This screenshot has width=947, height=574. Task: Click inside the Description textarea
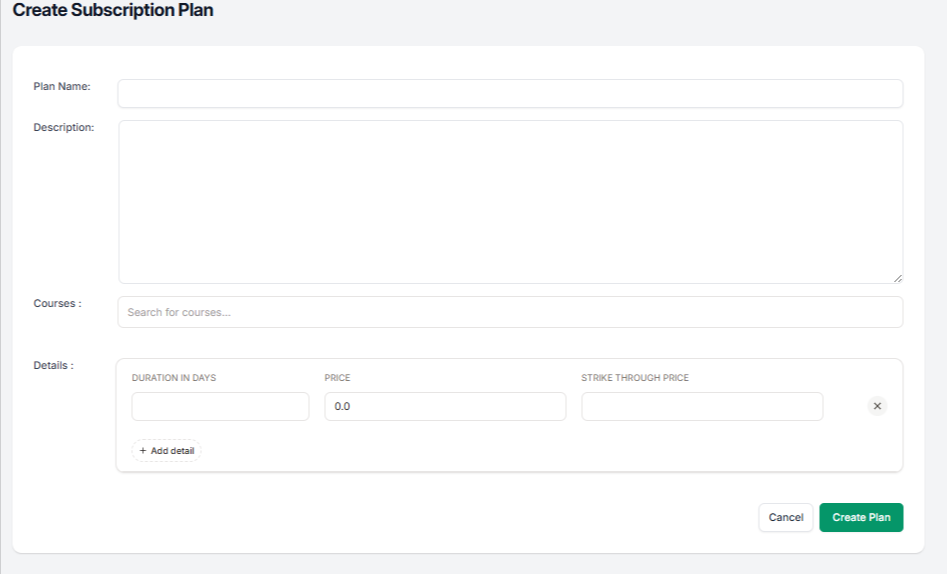point(510,201)
